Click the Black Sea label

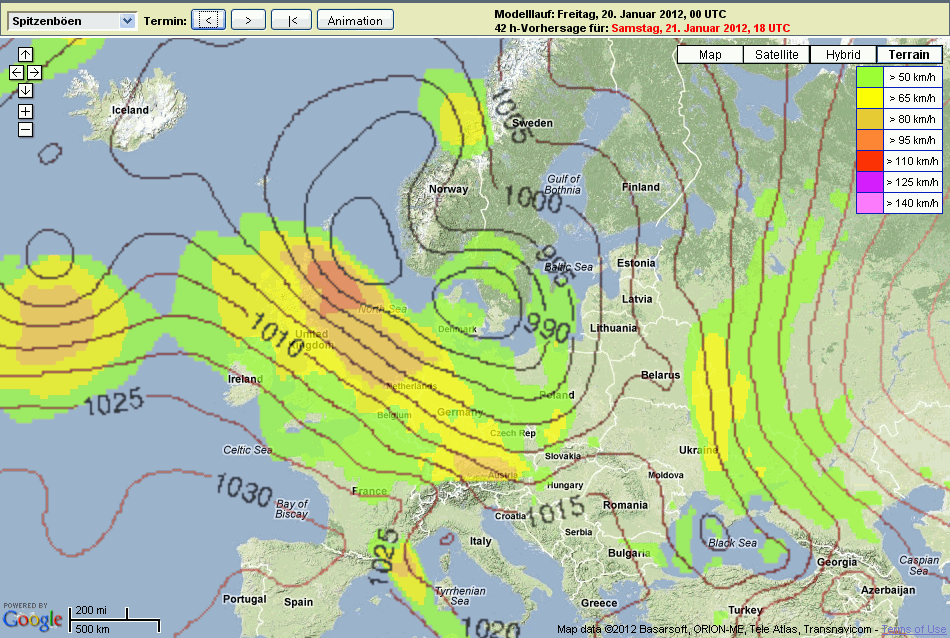click(732, 543)
